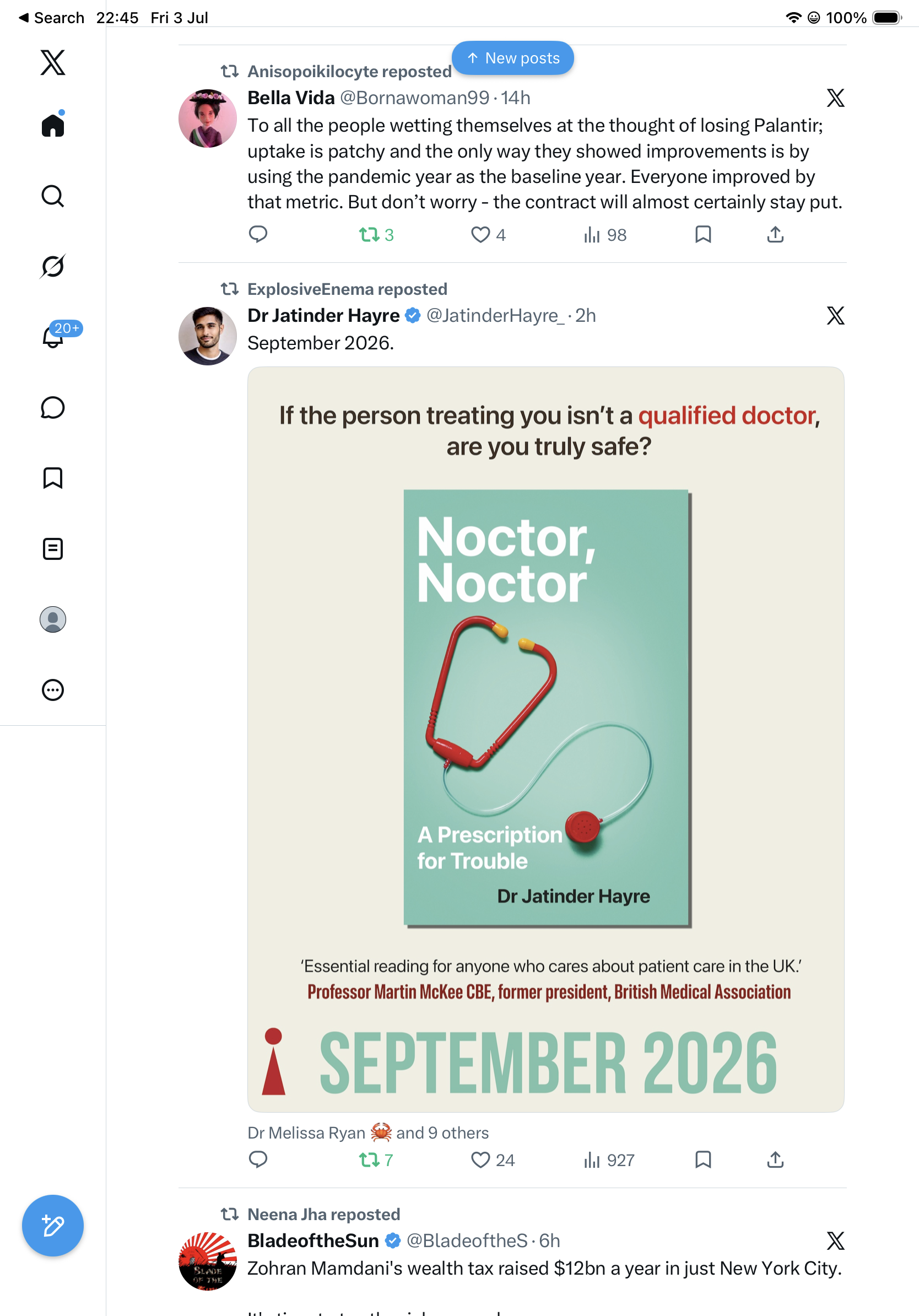
Task: Open Dr Jatinder Hayre's profile name link
Action: (323, 315)
